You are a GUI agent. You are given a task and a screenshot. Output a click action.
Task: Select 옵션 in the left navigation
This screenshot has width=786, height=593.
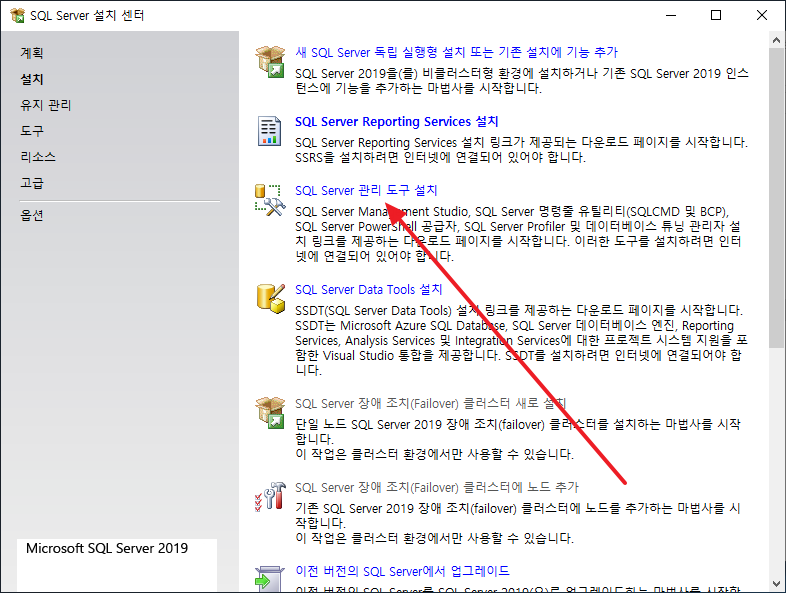point(32,216)
